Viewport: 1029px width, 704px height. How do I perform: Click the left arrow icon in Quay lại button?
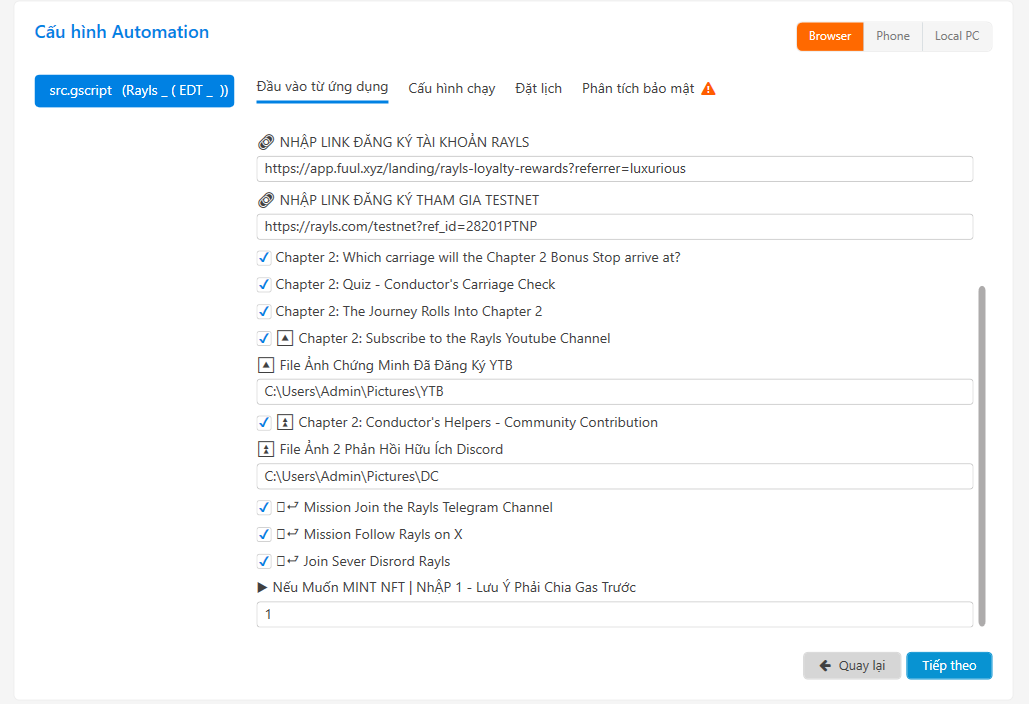825,665
